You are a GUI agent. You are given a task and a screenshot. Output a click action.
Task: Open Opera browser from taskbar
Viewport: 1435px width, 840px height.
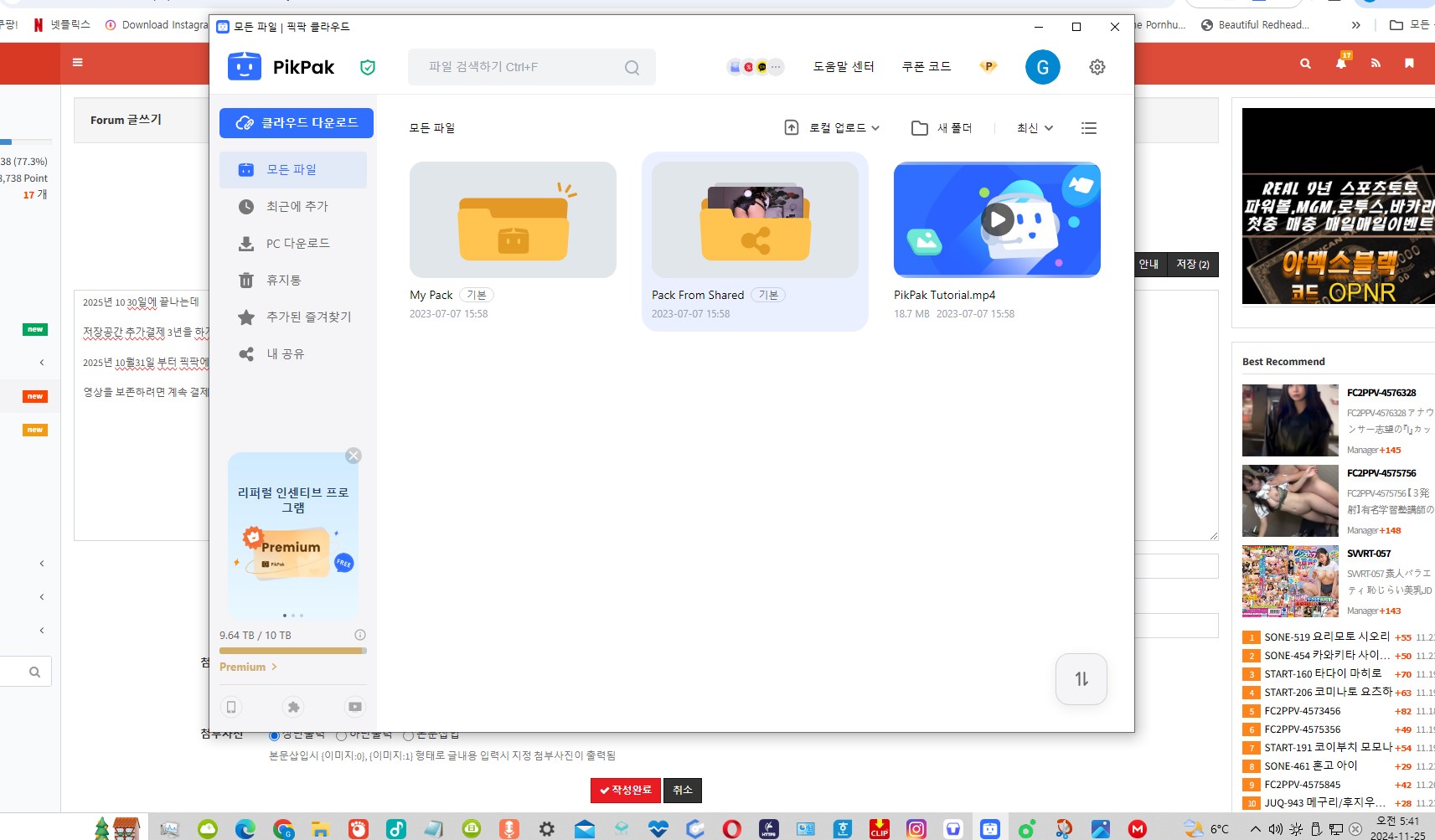tap(731, 829)
